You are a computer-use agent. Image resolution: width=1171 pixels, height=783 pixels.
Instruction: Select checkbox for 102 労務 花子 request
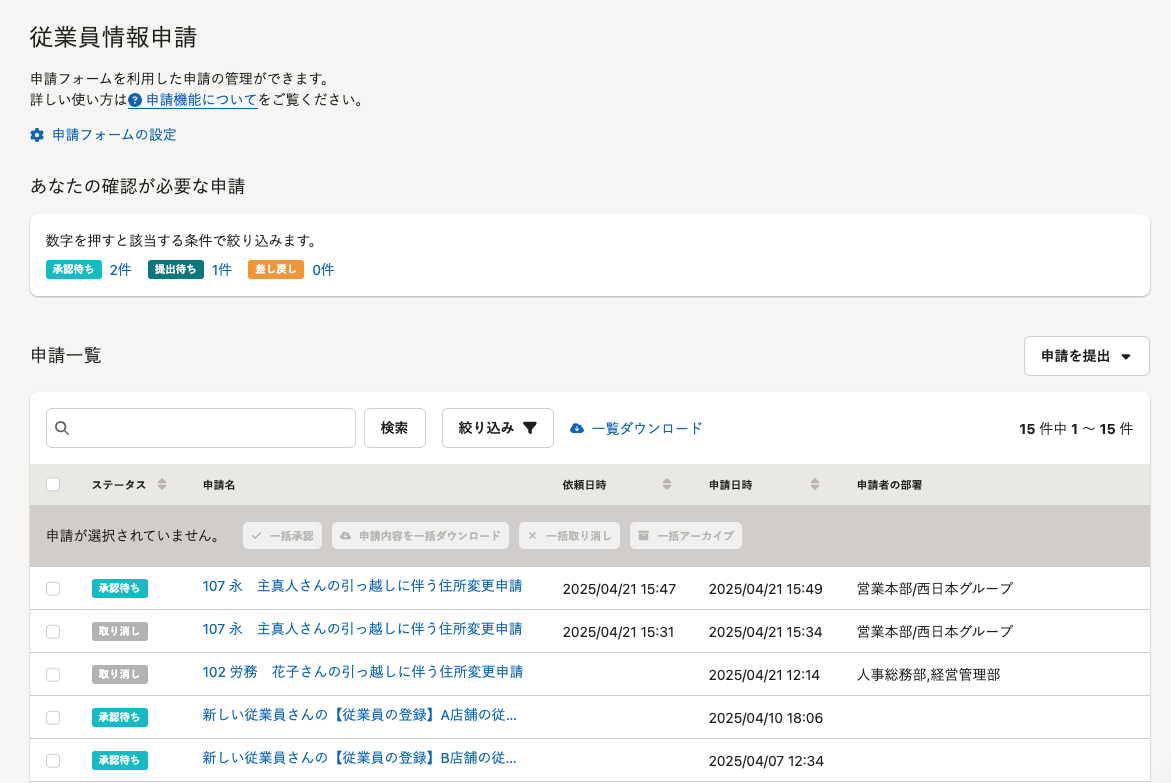[53, 675]
